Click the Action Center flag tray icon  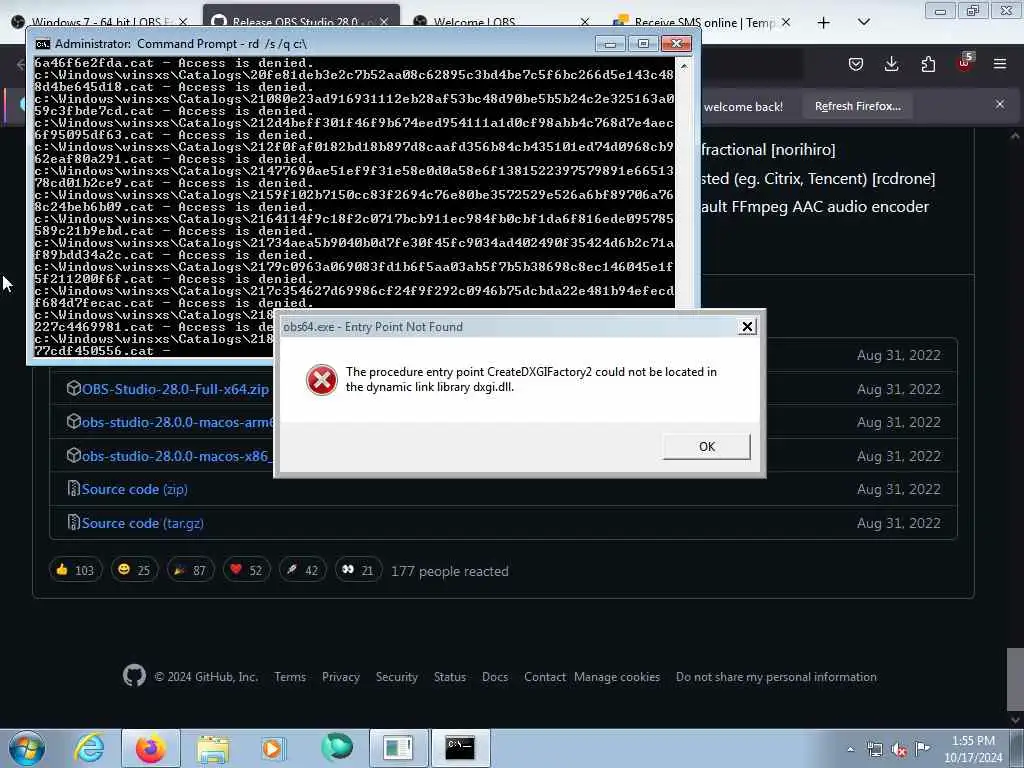[x=922, y=748]
